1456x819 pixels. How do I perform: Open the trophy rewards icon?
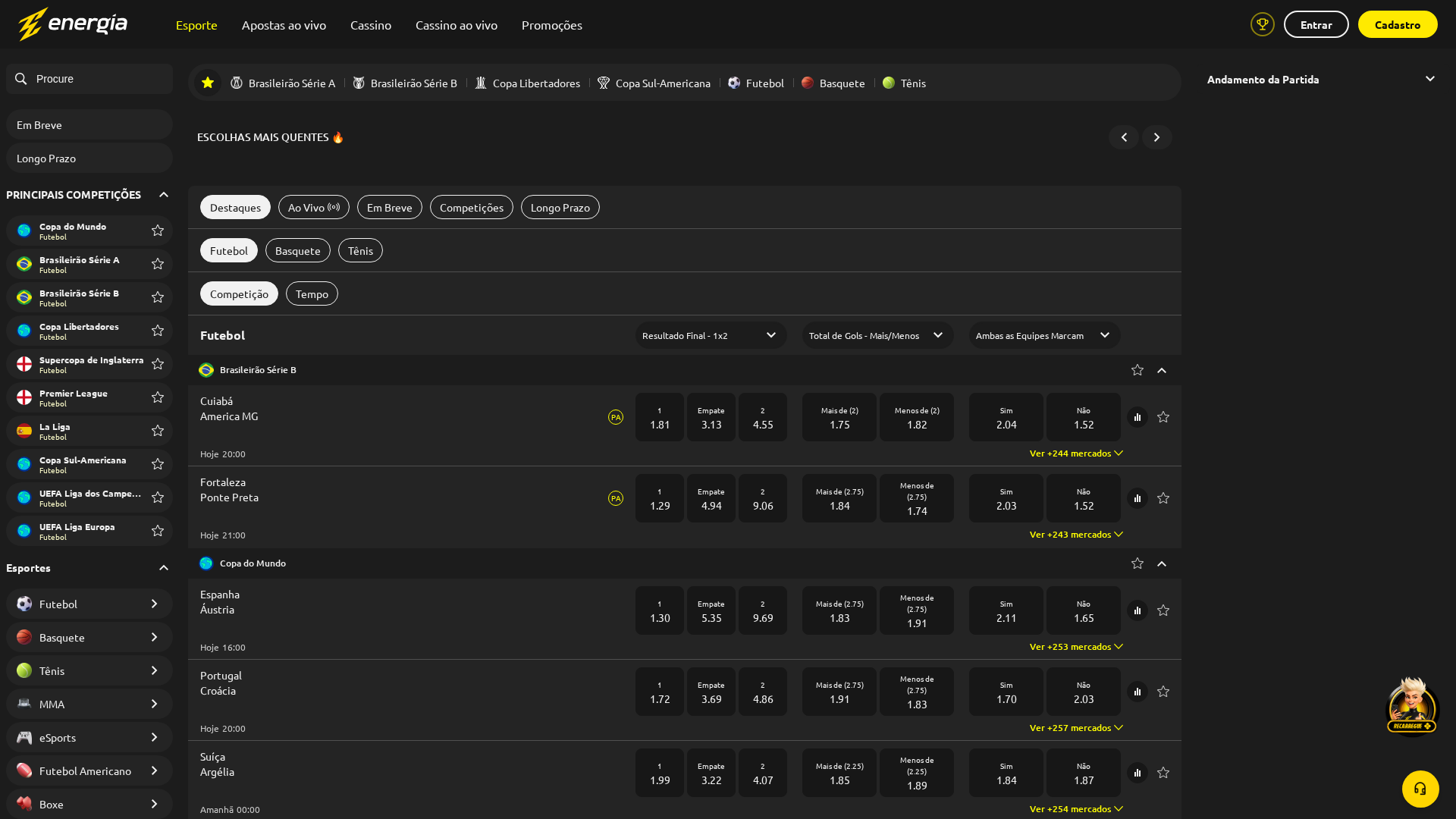(1263, 24)
